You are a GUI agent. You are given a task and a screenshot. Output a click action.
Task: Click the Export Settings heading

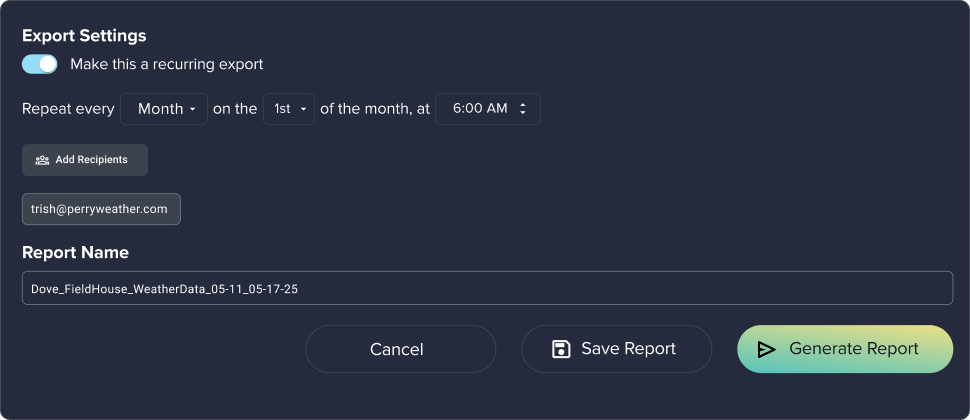pyautogui.click(x=84, y=36)
